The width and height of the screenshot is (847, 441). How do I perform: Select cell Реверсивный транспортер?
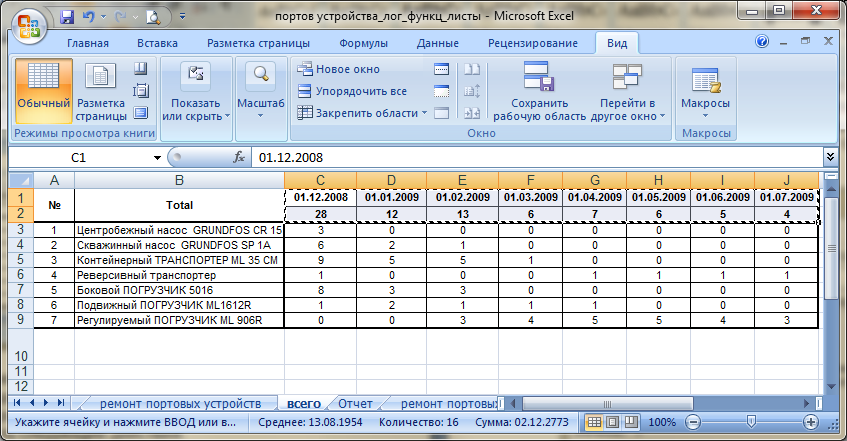pyautogui.click(x=179, y=275)
